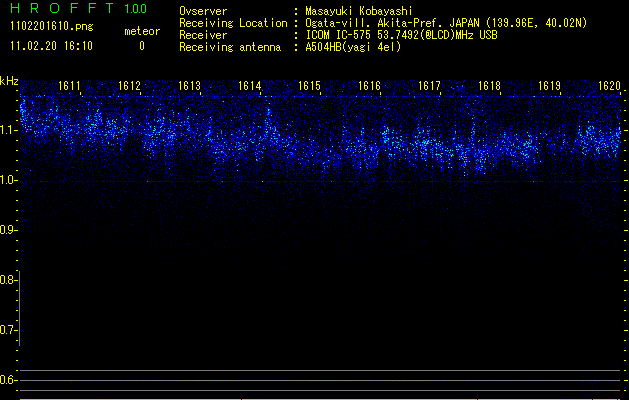Click the 0.9 kHz axis label
Screen dimensions: 629x400
pyautogui.click(x=7, y=230)
